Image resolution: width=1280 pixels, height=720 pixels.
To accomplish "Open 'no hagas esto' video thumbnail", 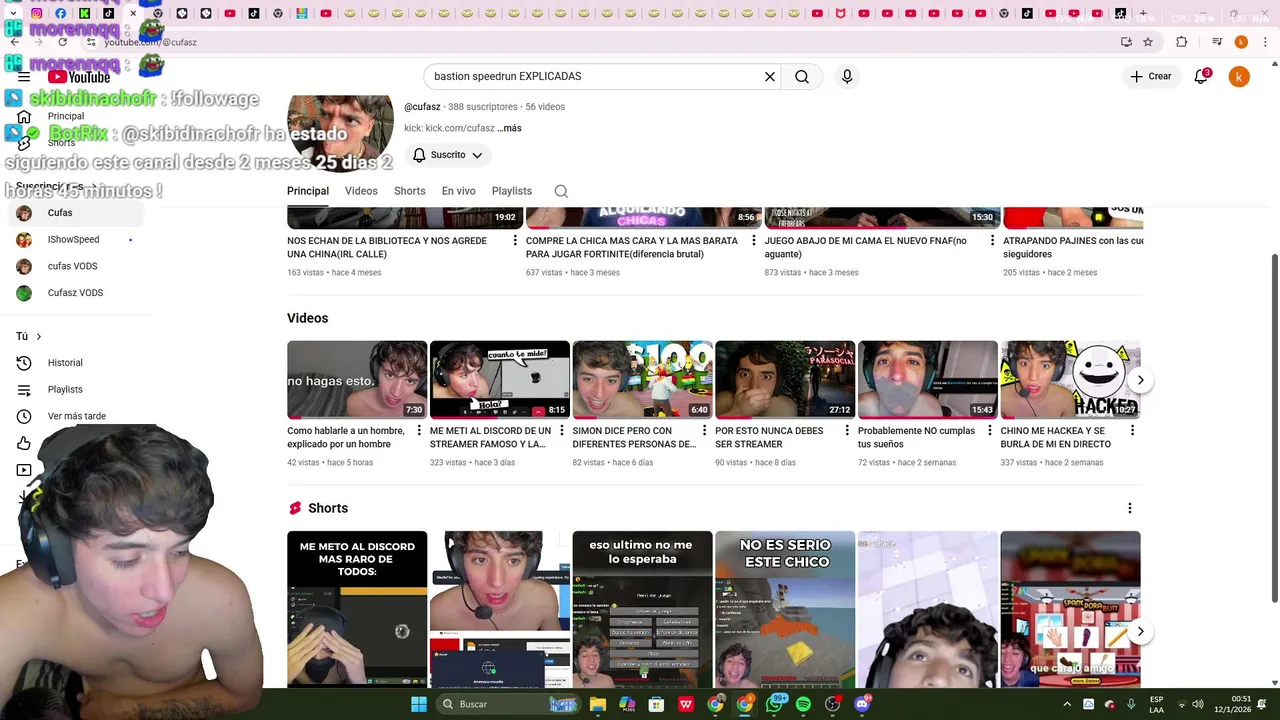I will coord(357,380).
